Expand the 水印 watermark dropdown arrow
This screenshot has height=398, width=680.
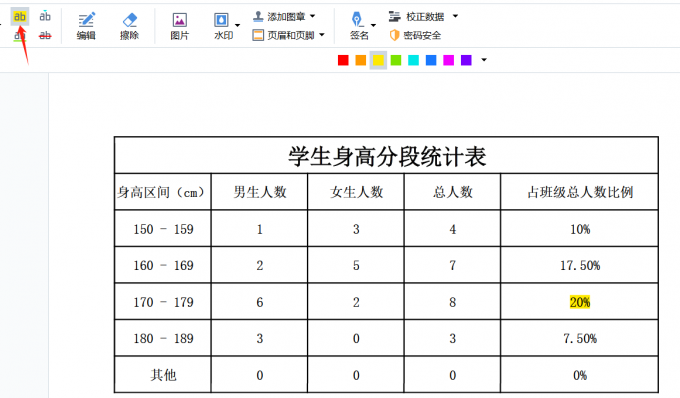(237, 25)
